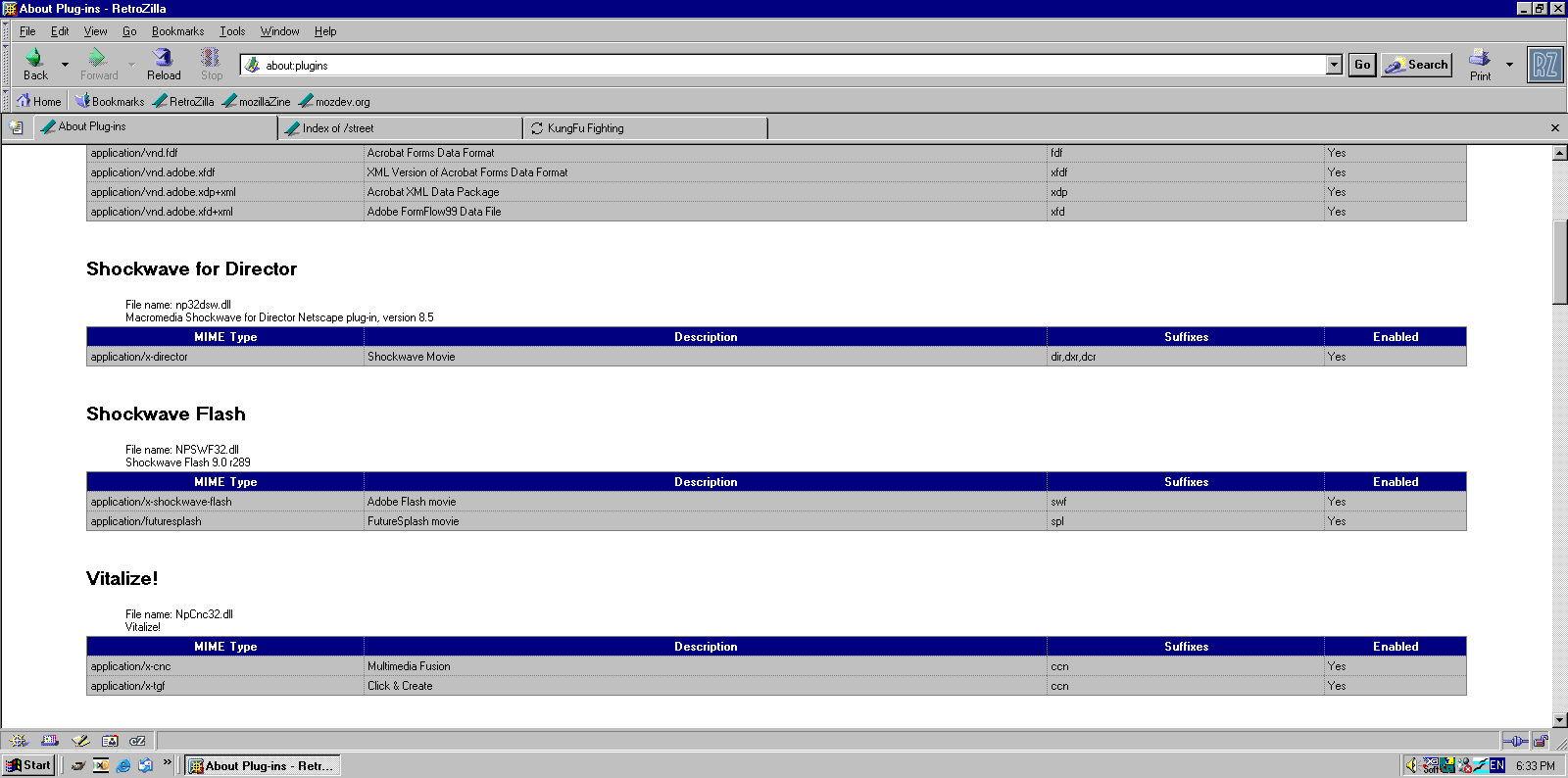Click the application/x-director MIME type cell
This screenshot has width=1568, height=778.
pos(225,357)
